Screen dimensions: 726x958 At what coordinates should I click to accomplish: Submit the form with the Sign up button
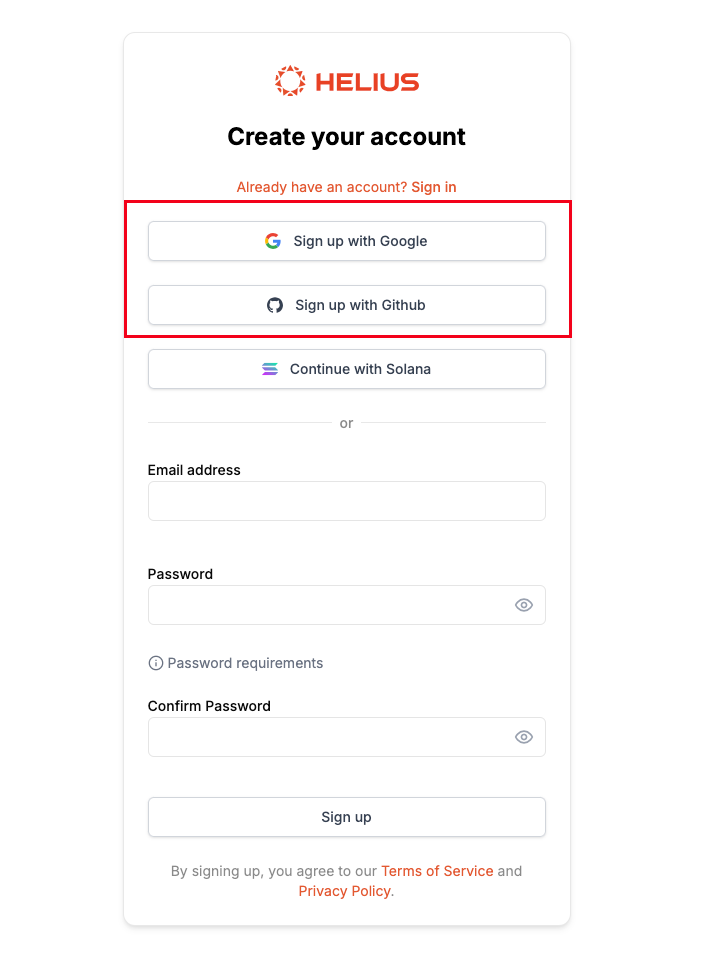coord(346,817)
